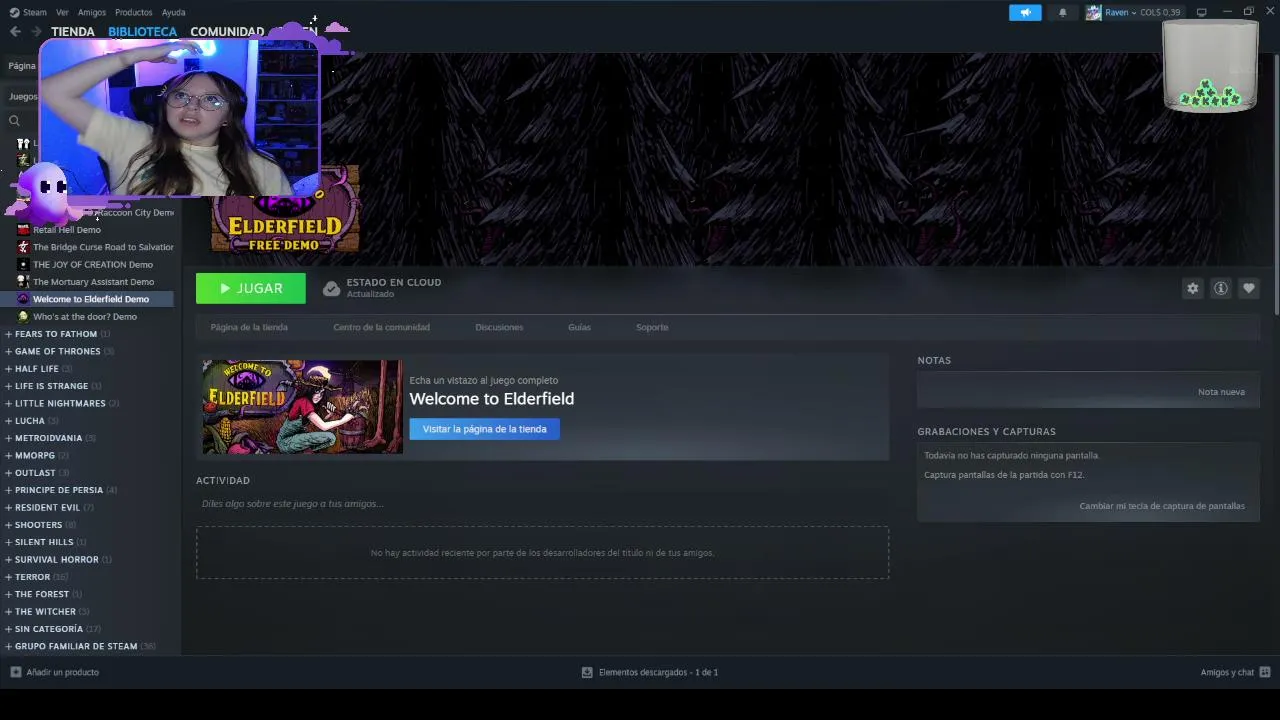Switch to the BIBLIOTECA section
Viewport: 1280px width, 720px height.
[142, 32]
